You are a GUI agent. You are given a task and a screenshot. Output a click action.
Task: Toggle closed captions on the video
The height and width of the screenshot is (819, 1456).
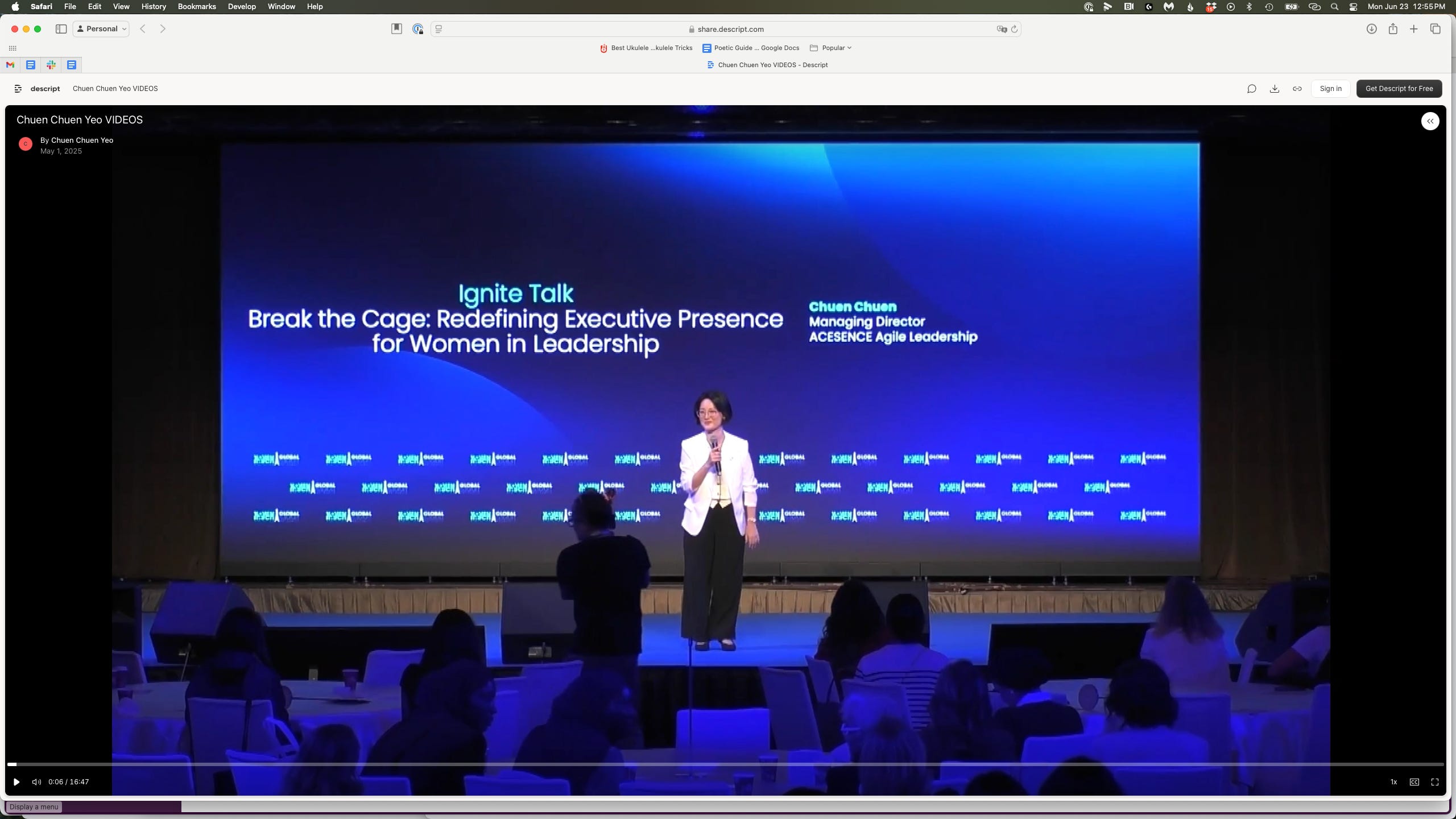point(1414,782)
